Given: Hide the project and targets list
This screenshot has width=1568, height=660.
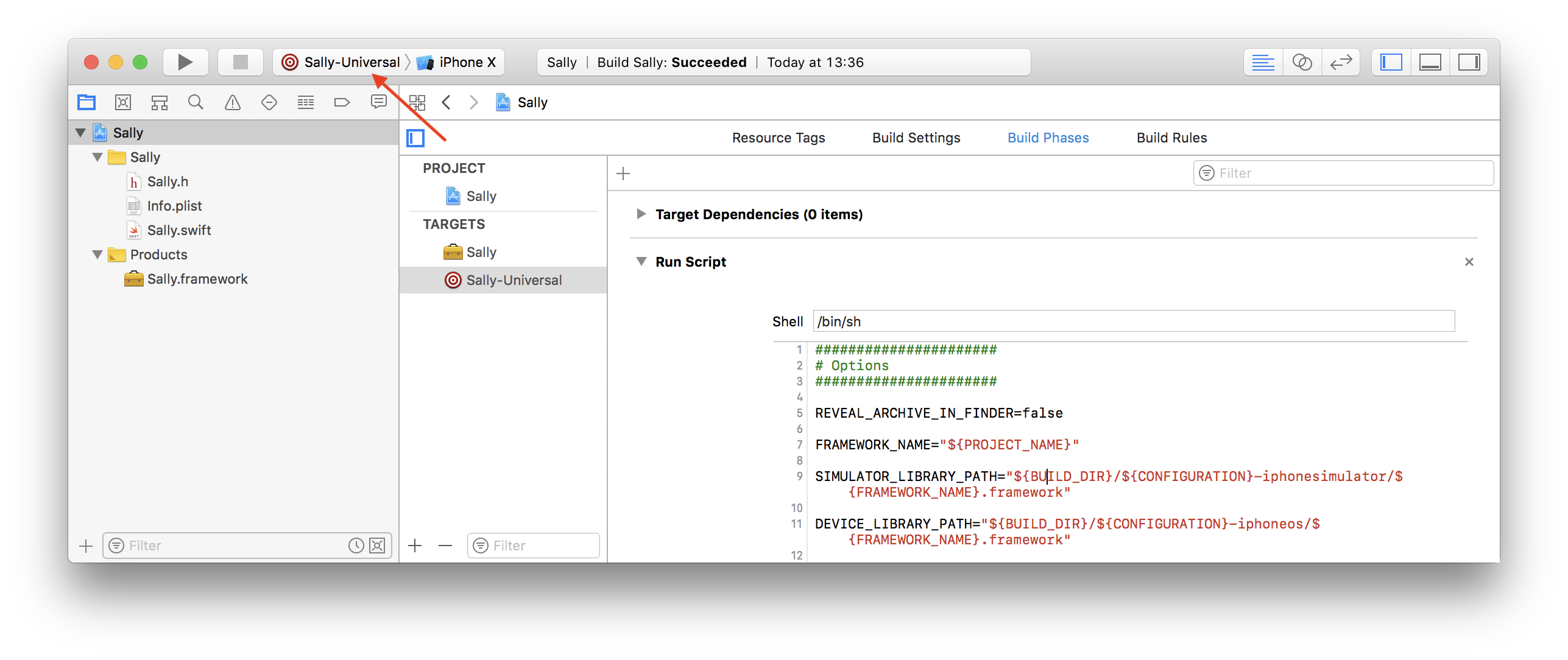Looking at the screenshot, I should coord(415,138).
